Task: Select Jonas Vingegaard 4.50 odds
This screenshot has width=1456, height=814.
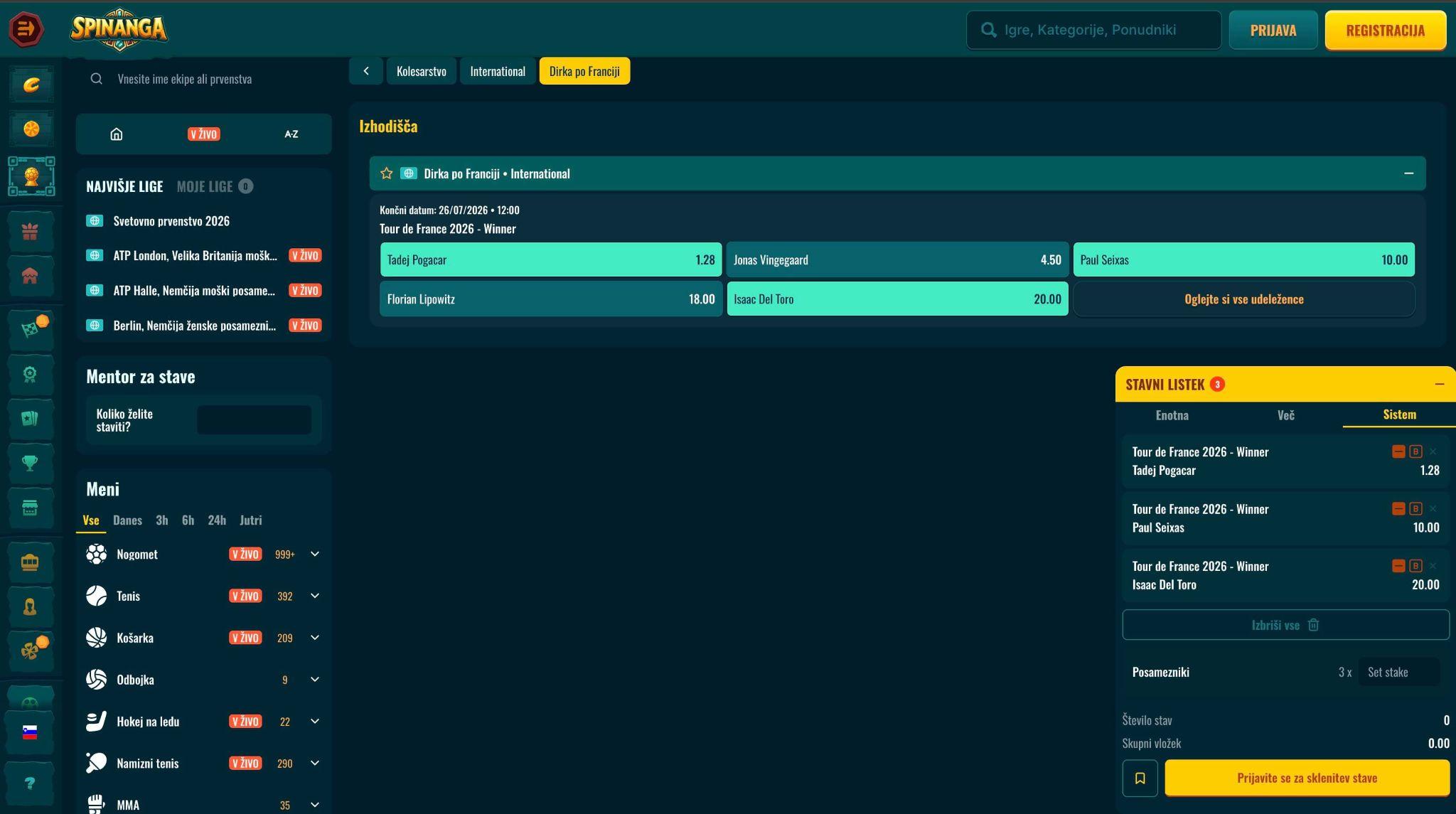Action: pyautogui.click(x=897, y=259)
